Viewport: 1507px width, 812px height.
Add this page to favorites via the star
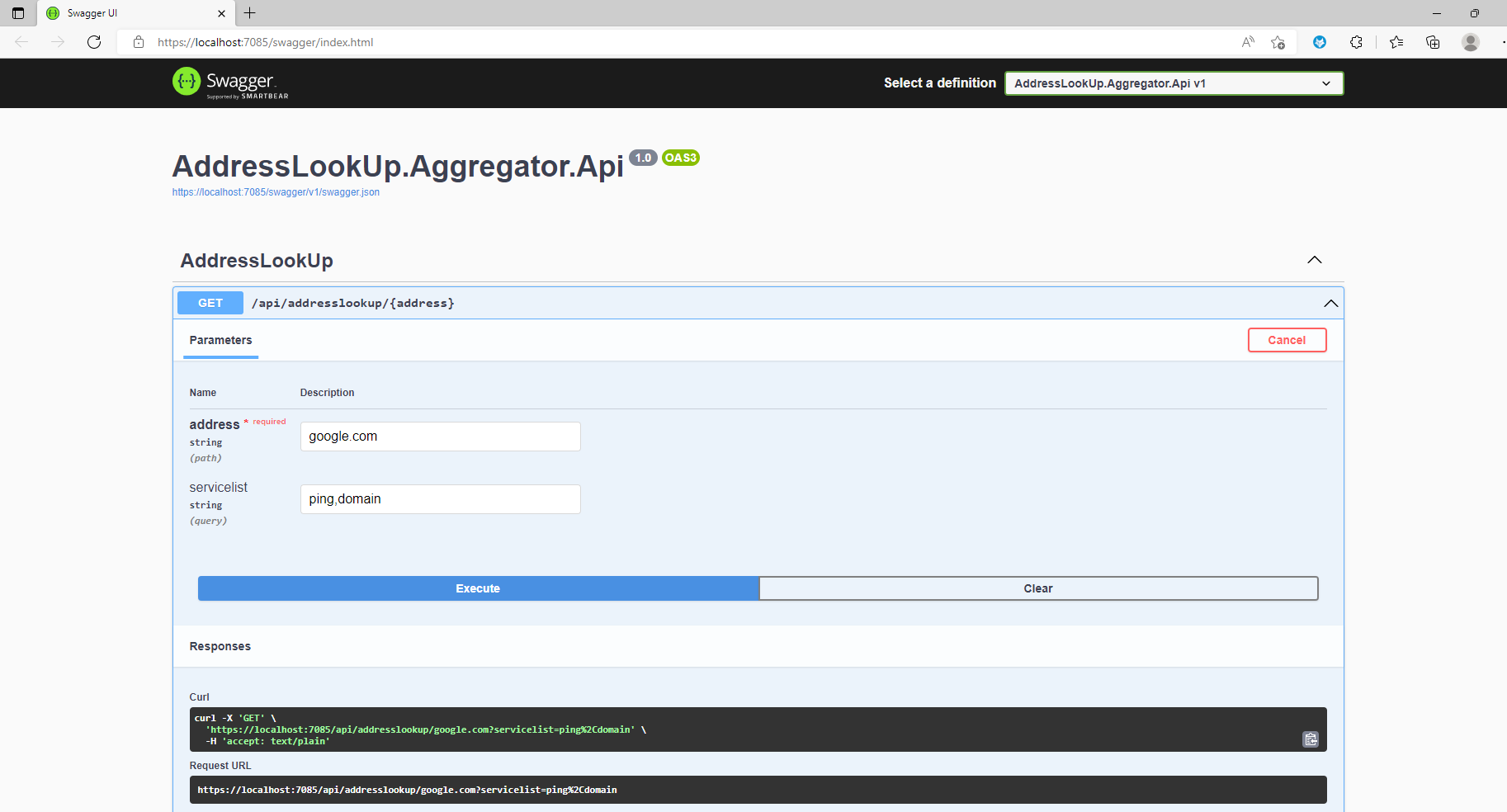(x=1278, y=42)
